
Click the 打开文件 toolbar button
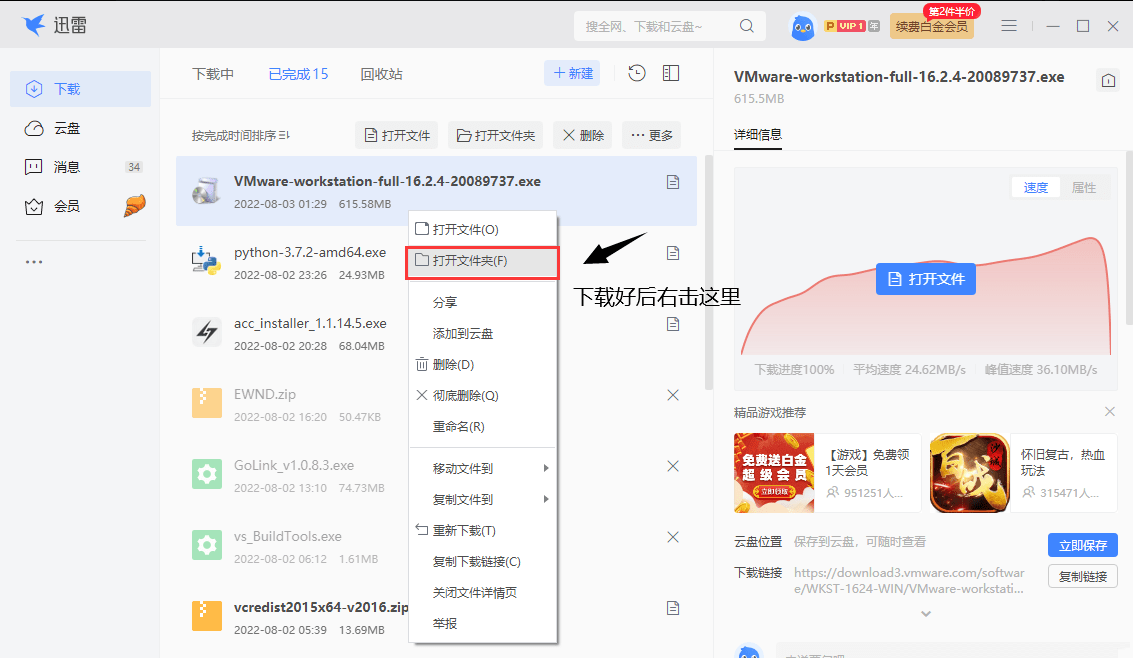click(396, 135)
